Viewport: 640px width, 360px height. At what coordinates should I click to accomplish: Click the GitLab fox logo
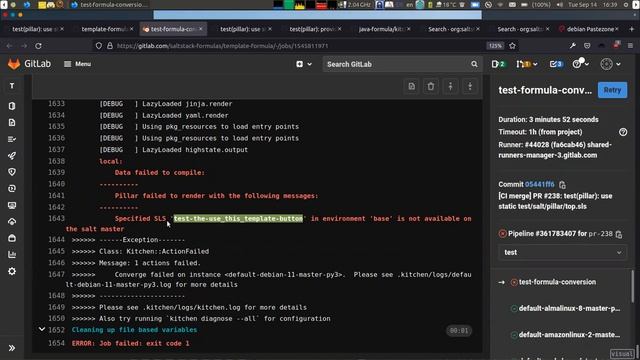pyautogui.click(x=14, y=64)
